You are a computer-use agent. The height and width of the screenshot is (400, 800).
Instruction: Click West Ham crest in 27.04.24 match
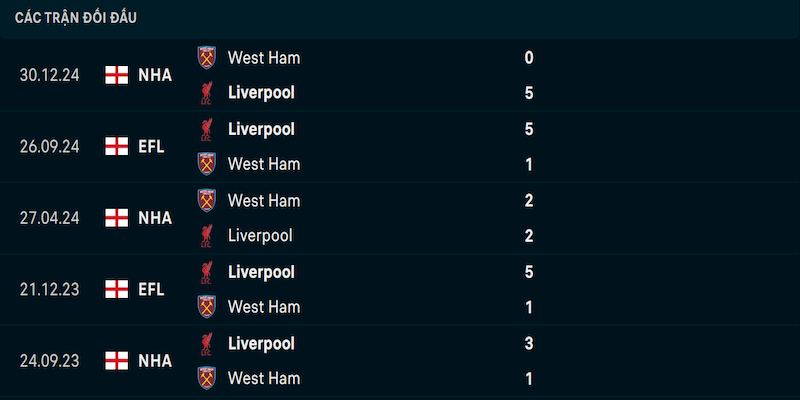coord(207,201)
